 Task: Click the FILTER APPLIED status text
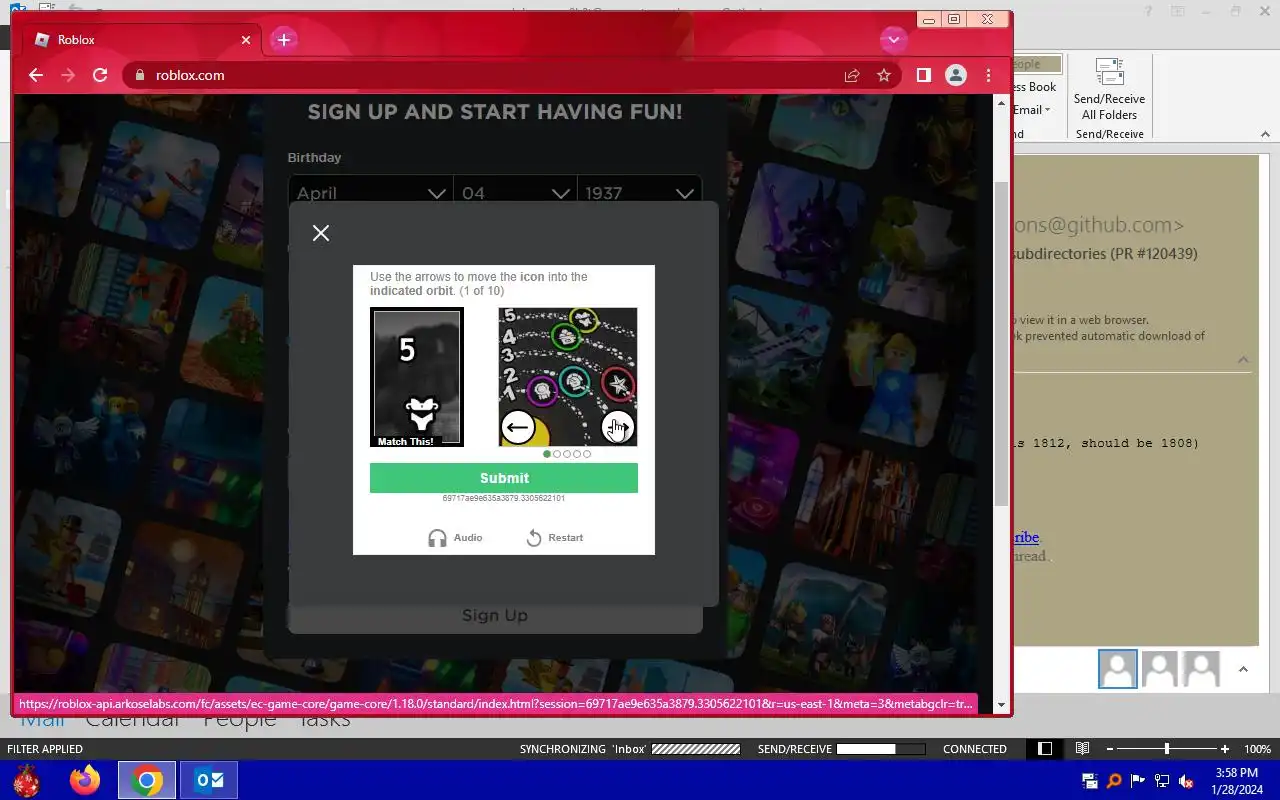pos(45,749)
